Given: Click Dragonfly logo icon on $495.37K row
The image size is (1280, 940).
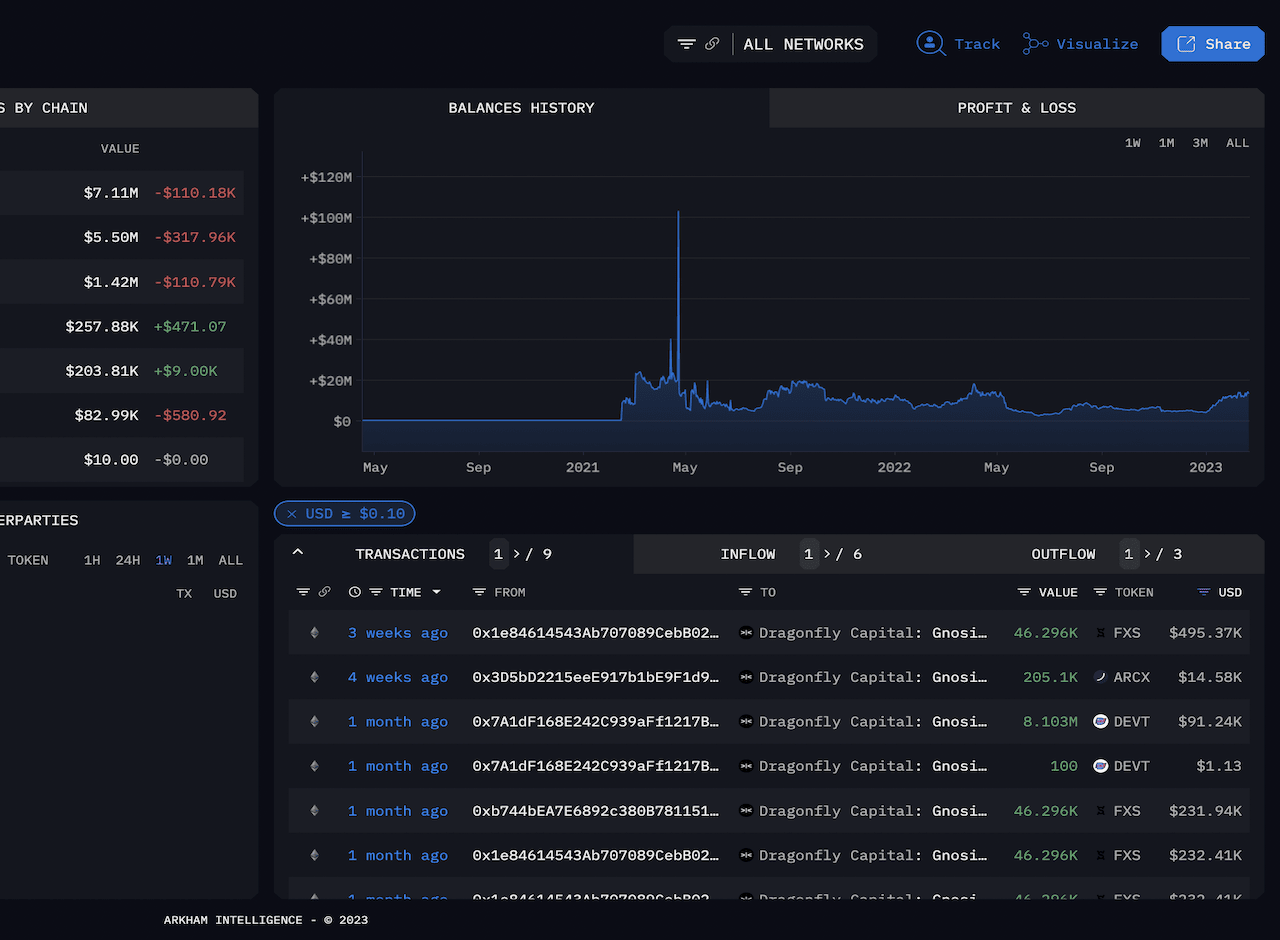Looking at the screenshot, I should click(x=746, y=633).
